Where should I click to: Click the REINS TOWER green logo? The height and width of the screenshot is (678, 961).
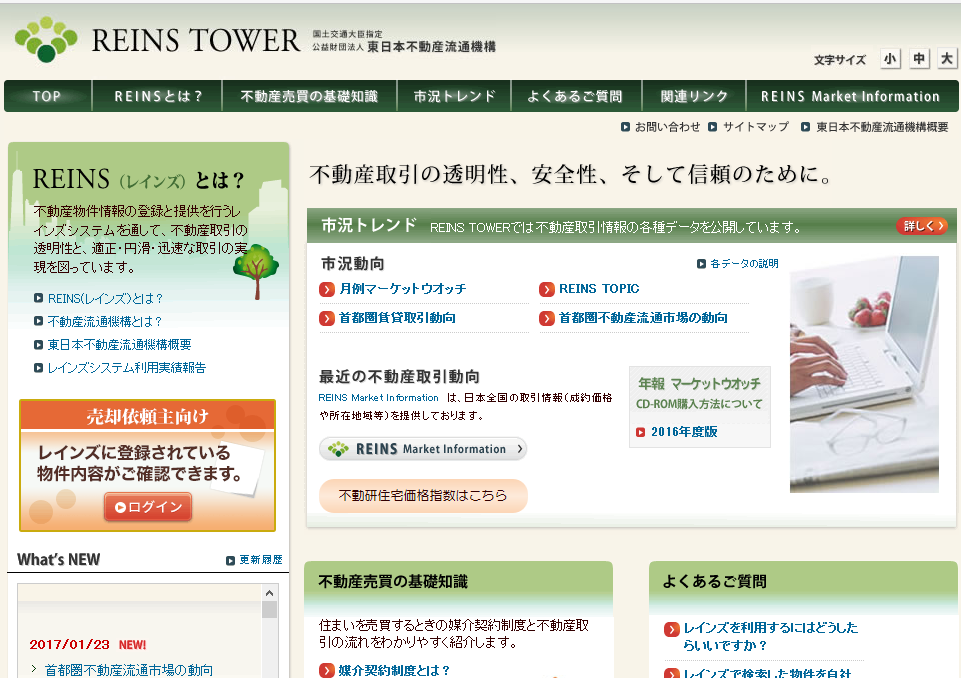point(46,39)
